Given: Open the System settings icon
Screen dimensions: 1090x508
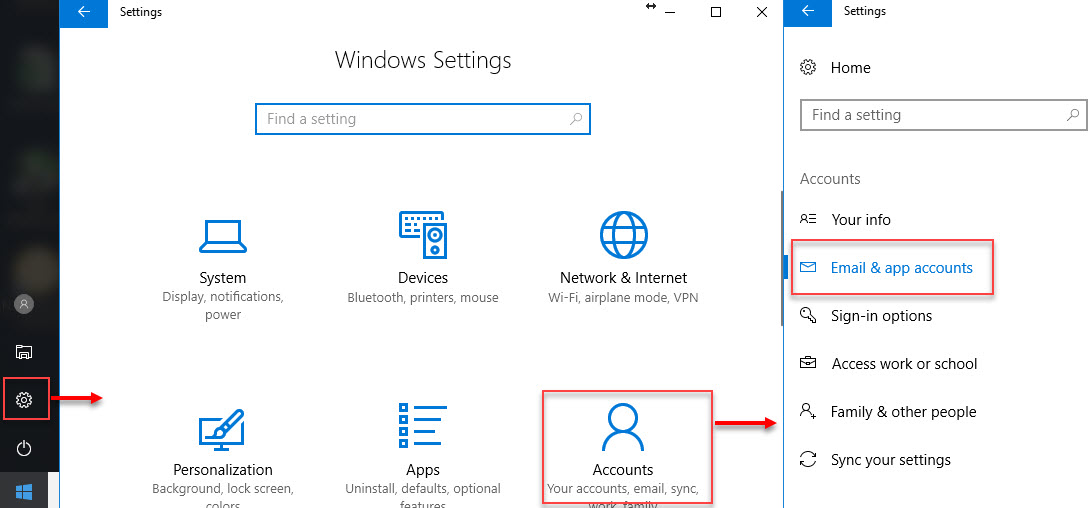Looking at the screenshot, I should 222,236.
